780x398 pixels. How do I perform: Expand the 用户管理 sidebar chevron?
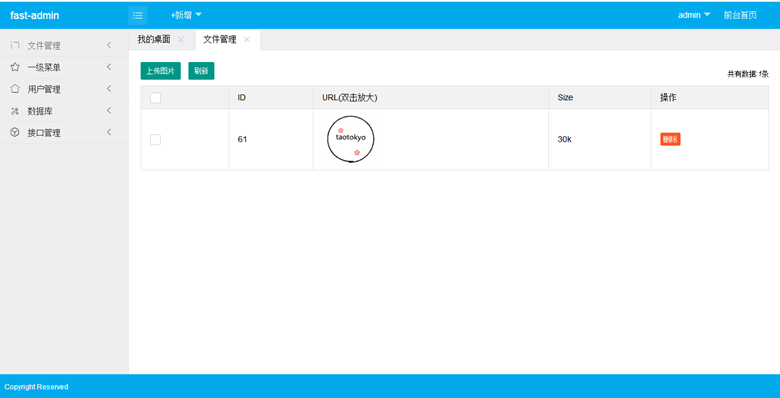109,89
